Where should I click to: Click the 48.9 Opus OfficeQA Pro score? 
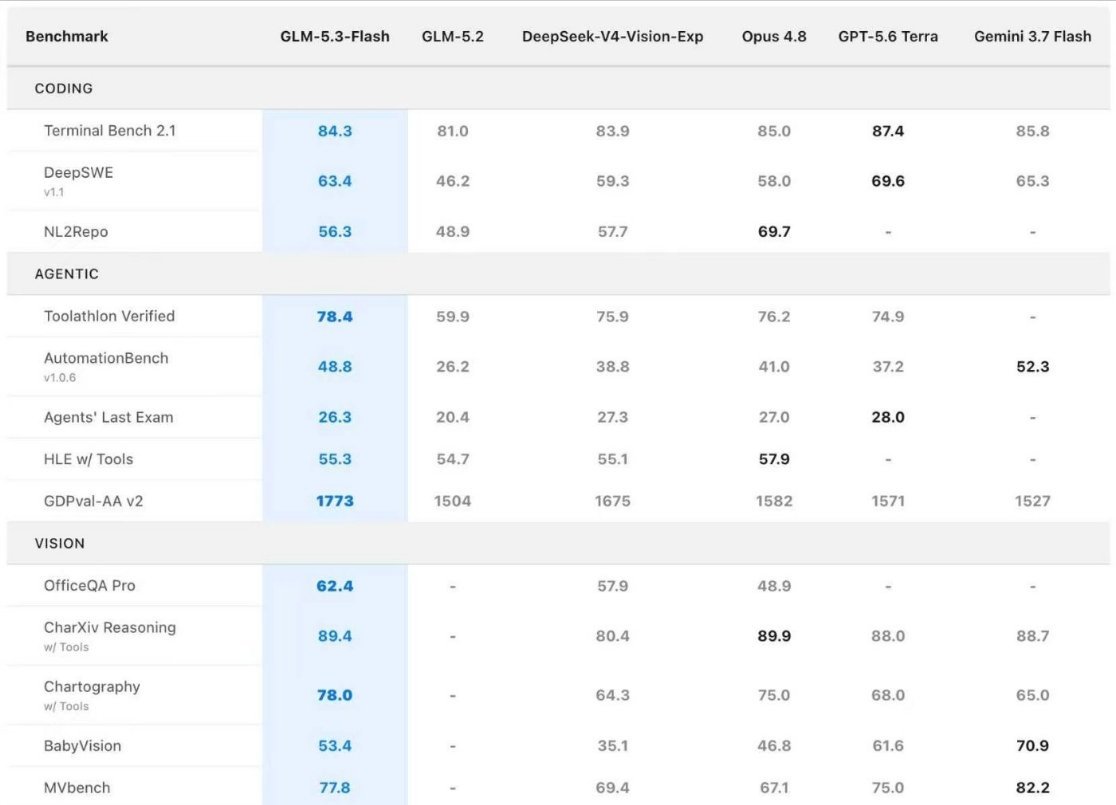pyautogui.click(x=774, y=586)
